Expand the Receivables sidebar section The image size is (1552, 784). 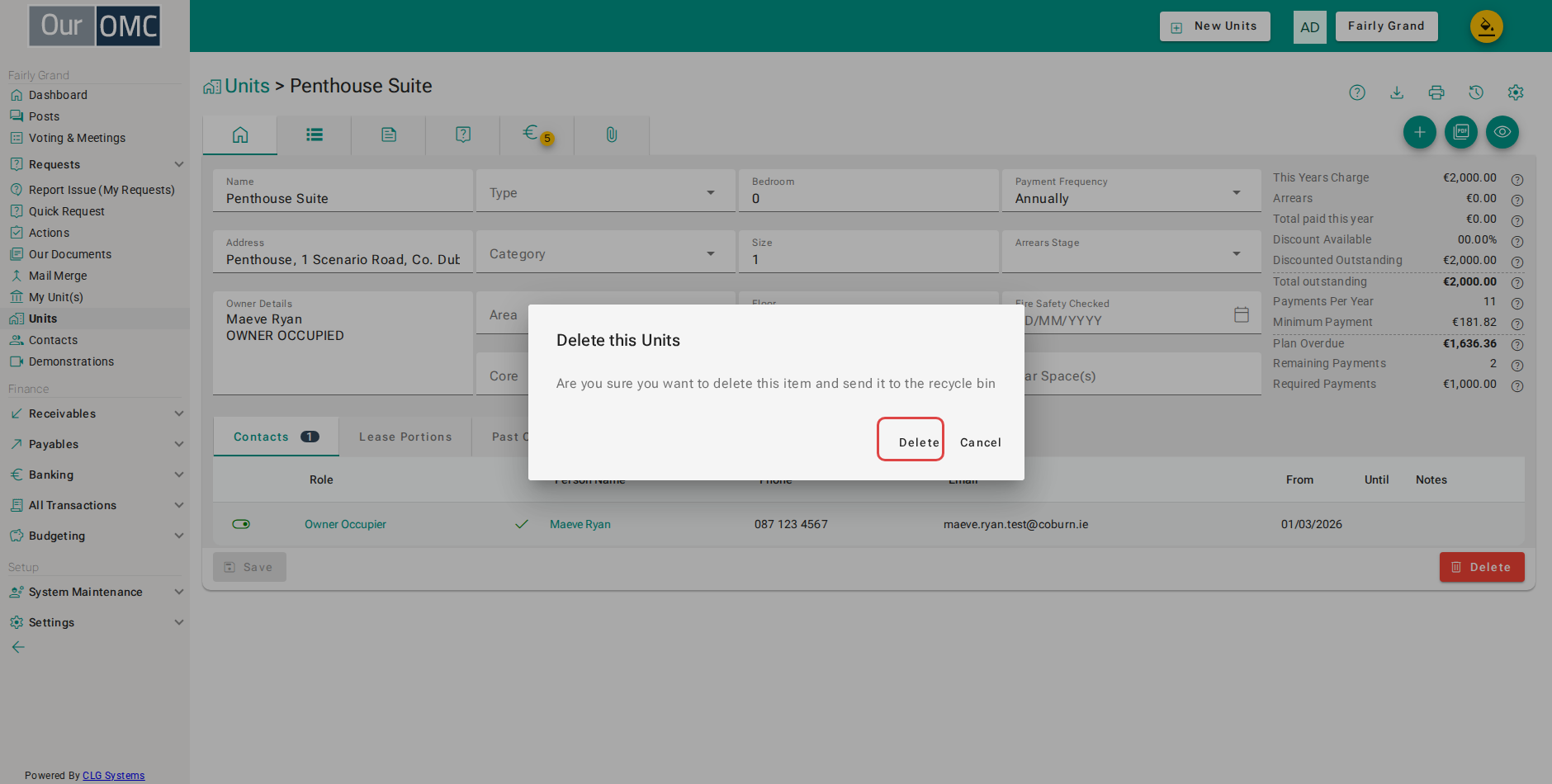[x=96, y=413]
